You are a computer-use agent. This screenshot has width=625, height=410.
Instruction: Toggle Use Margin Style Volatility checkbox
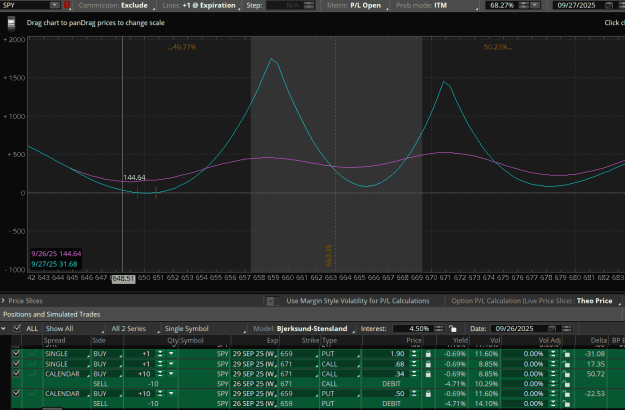coord(271,301)
